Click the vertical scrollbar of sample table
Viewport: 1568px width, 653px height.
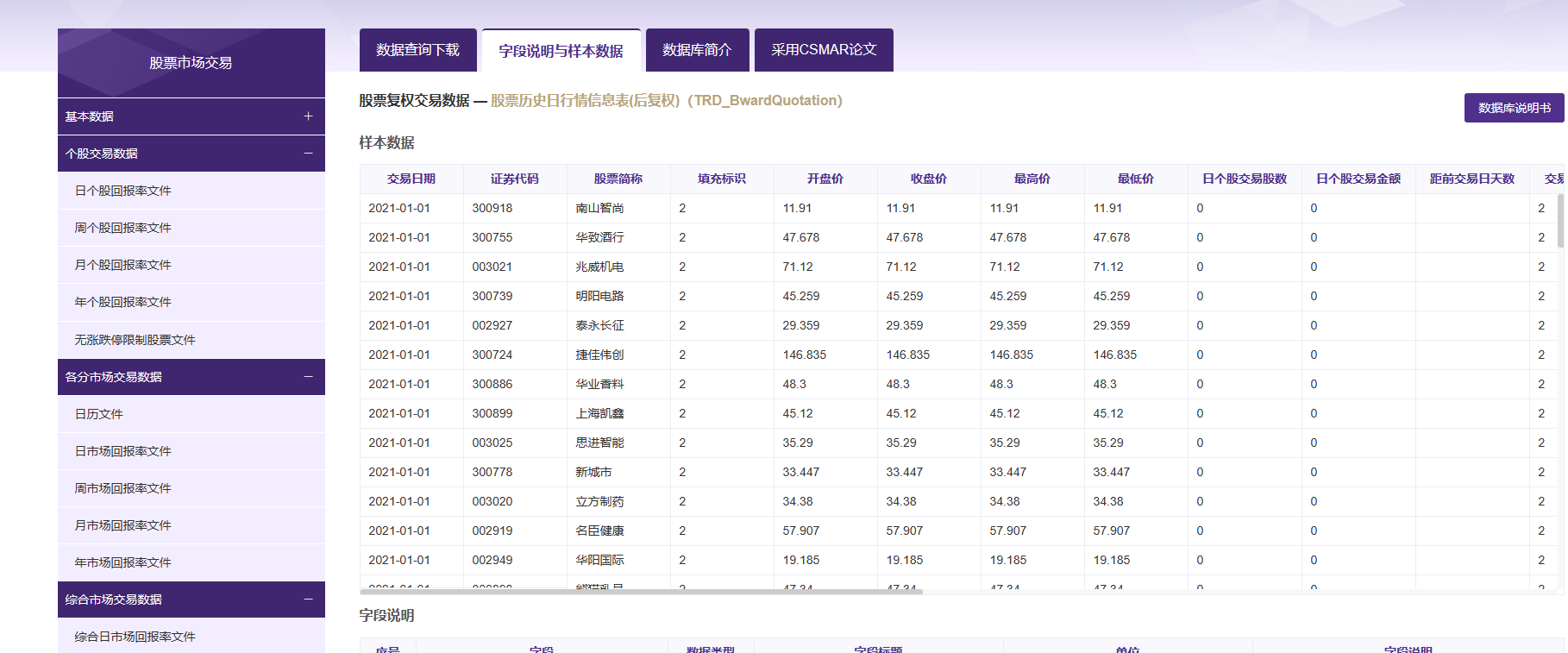pos(1560,220)
